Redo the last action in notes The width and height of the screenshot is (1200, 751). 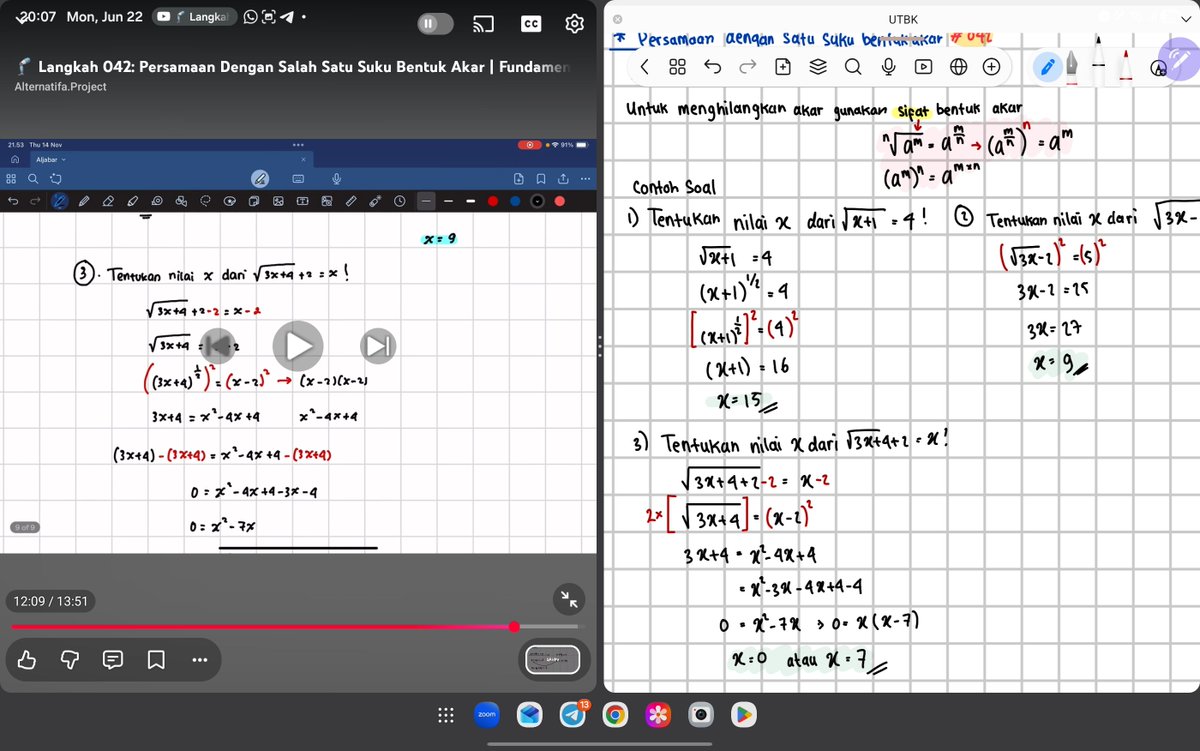[x=747, y=66]
